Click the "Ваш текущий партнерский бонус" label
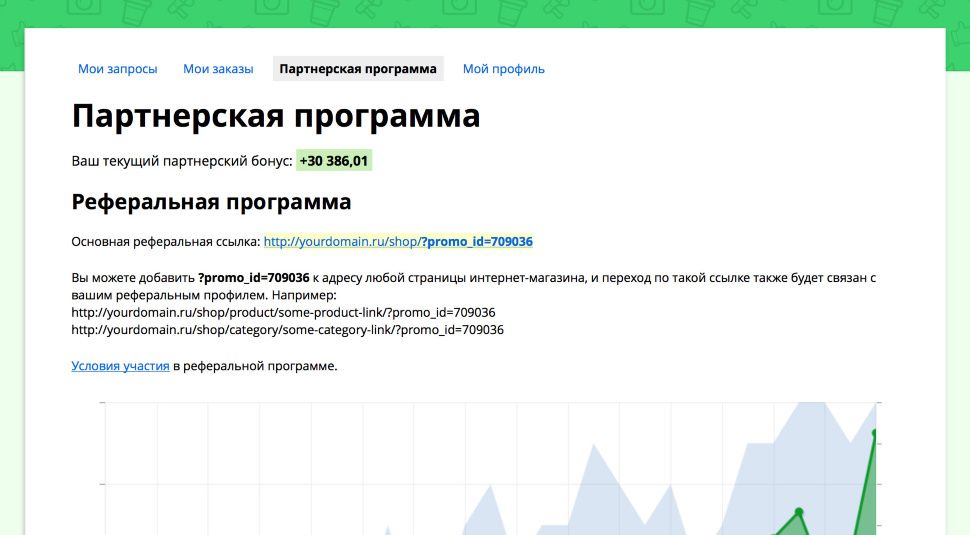 (x=182, y=161)
